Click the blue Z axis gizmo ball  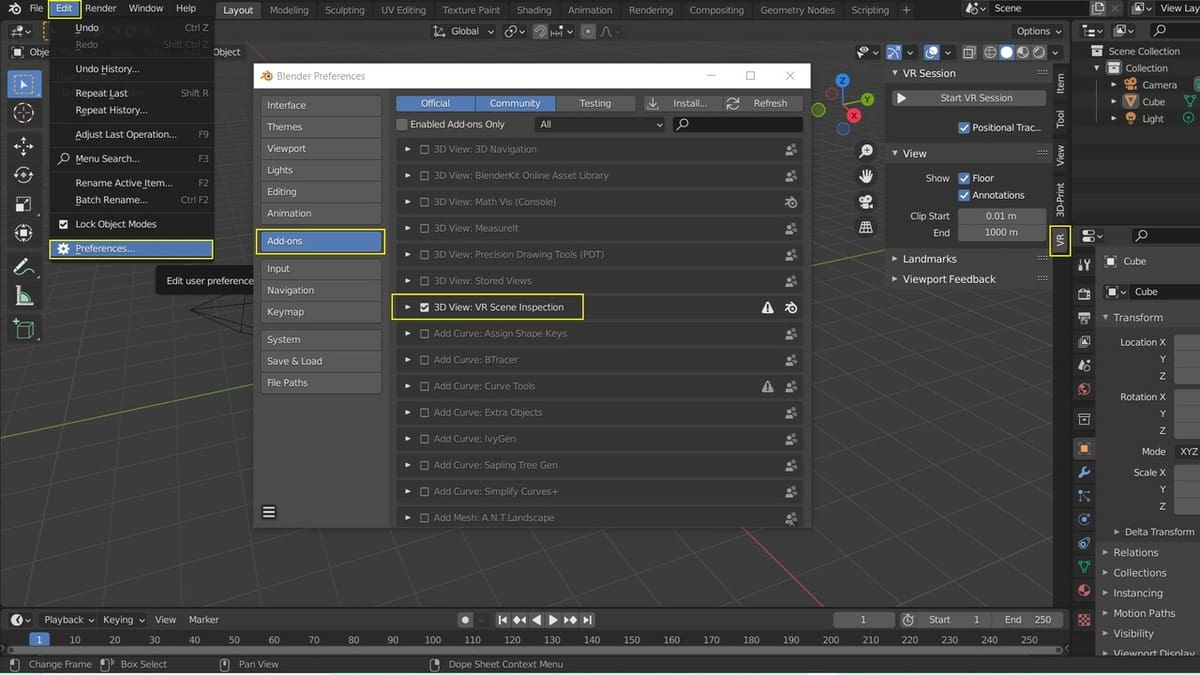[x=843, y=80]
